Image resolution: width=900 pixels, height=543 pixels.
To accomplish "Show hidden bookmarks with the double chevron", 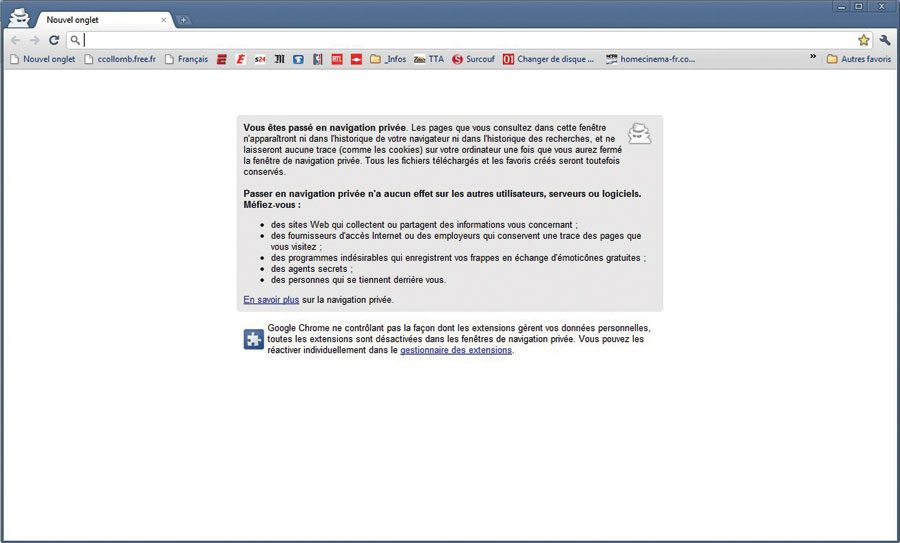I will (813, 57).
